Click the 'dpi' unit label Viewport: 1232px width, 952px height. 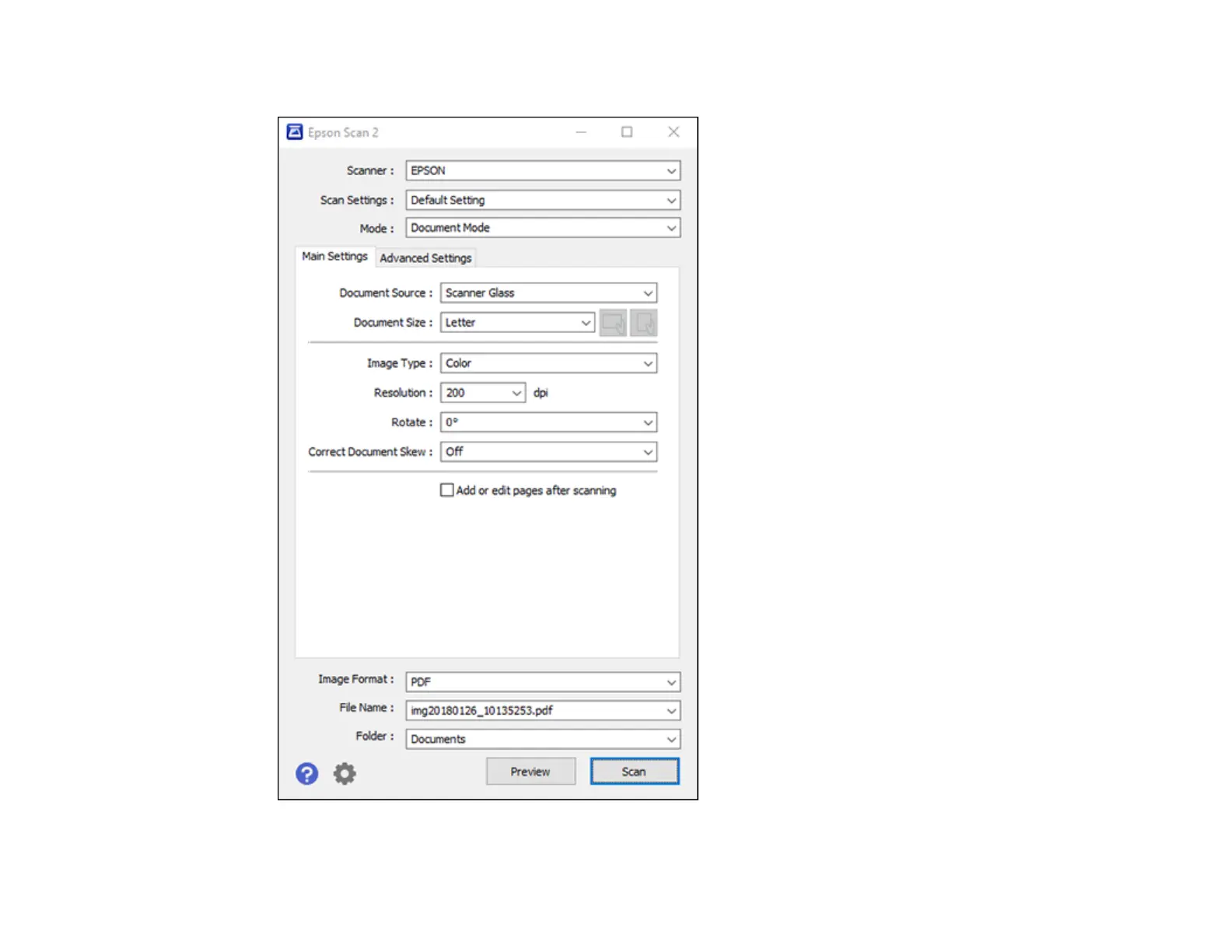coord(541,393)
